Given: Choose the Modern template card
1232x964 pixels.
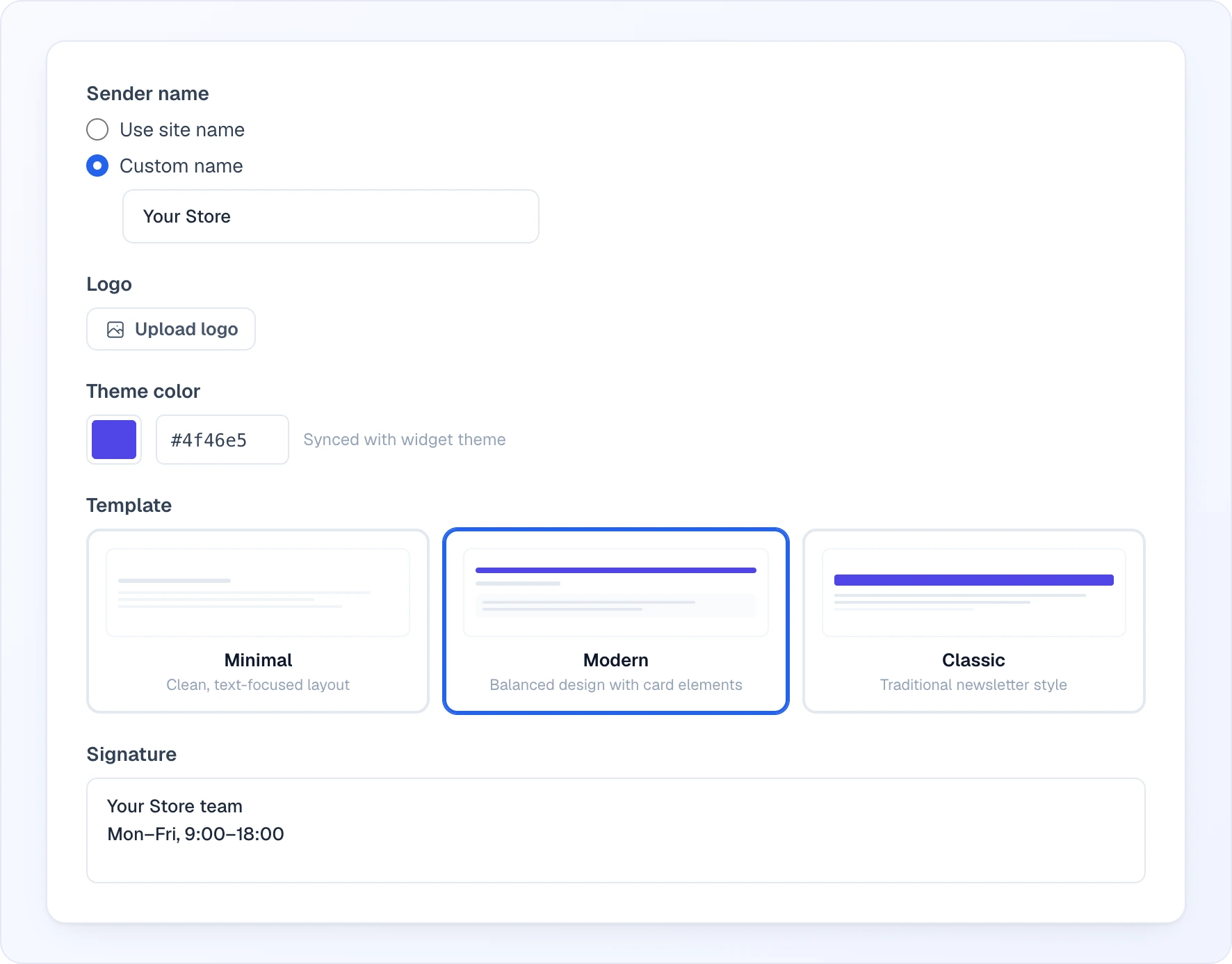Looking at the screenshot, I should [616, 621].
